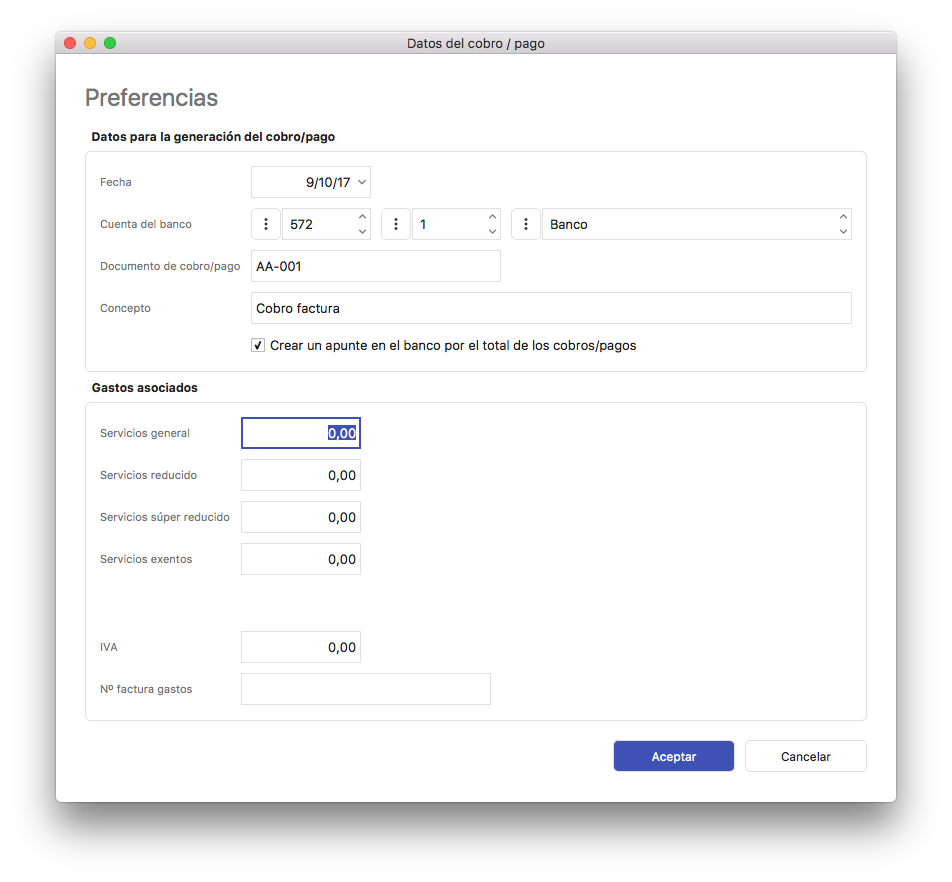Open the Fecha date dropdown
Viewport: 952px width, 882px height.
[361, 182]
